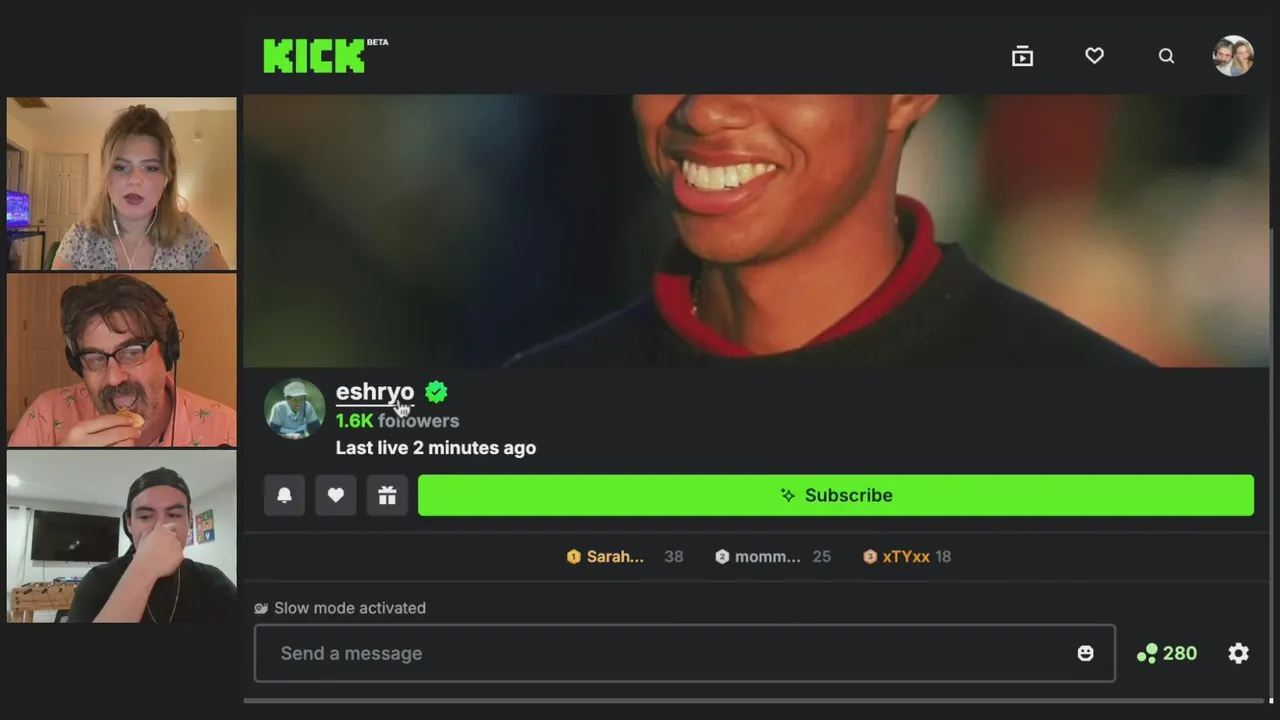Screen dimensions: 1280x720
Task: Click the green Subscribe button
Action: (836, 495)
